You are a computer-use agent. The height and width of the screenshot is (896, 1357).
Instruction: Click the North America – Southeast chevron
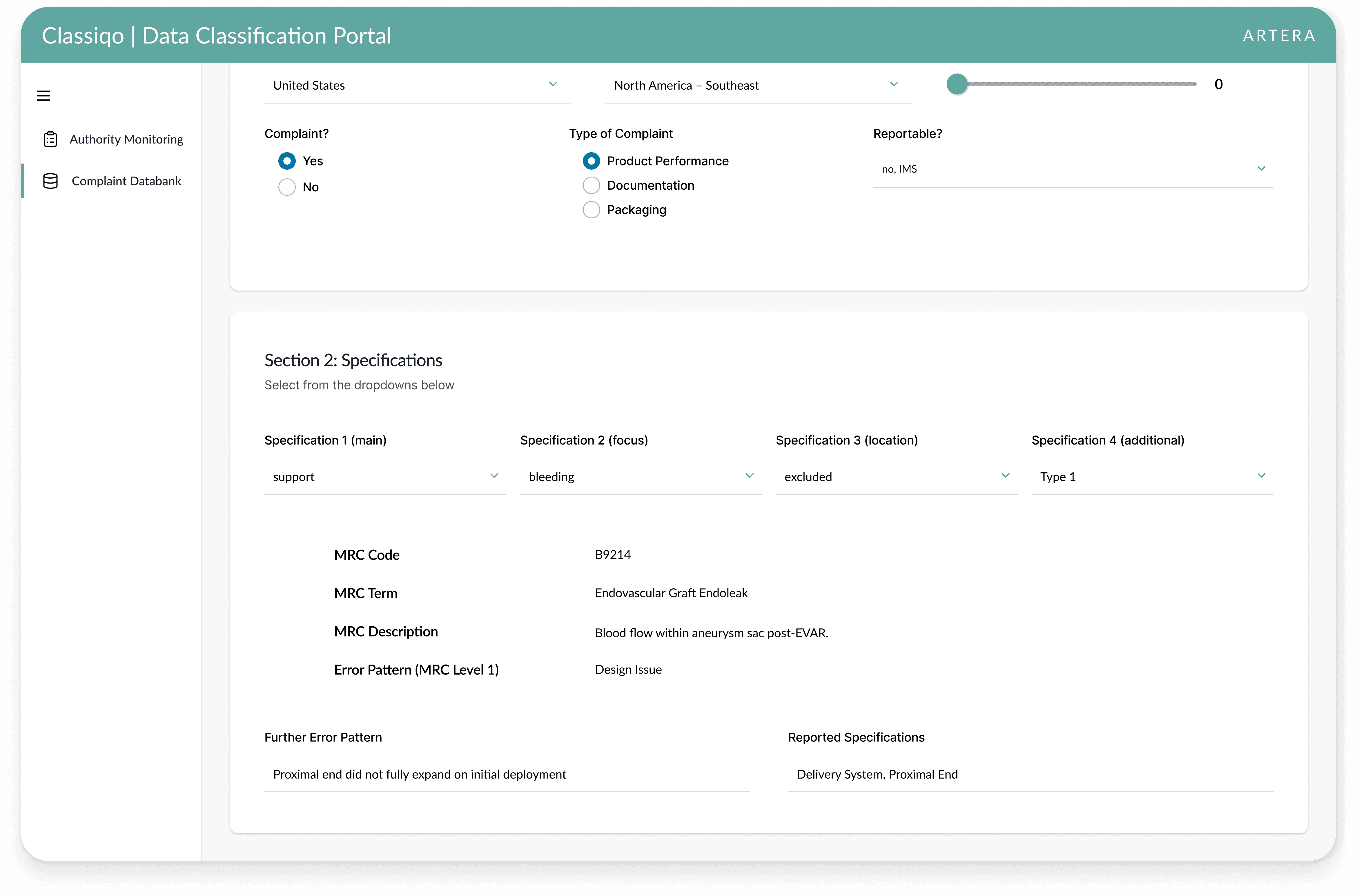pos(894,84)
